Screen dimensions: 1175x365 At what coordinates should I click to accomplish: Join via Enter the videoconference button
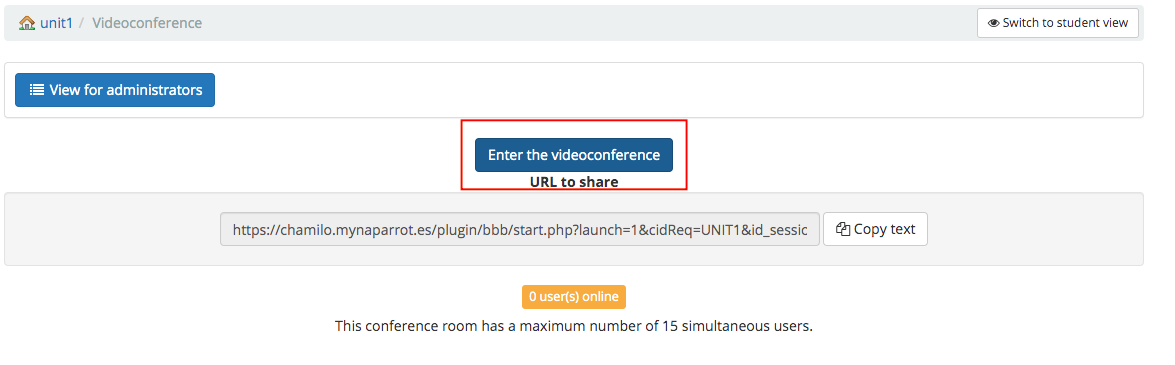[x=574, y=155]
